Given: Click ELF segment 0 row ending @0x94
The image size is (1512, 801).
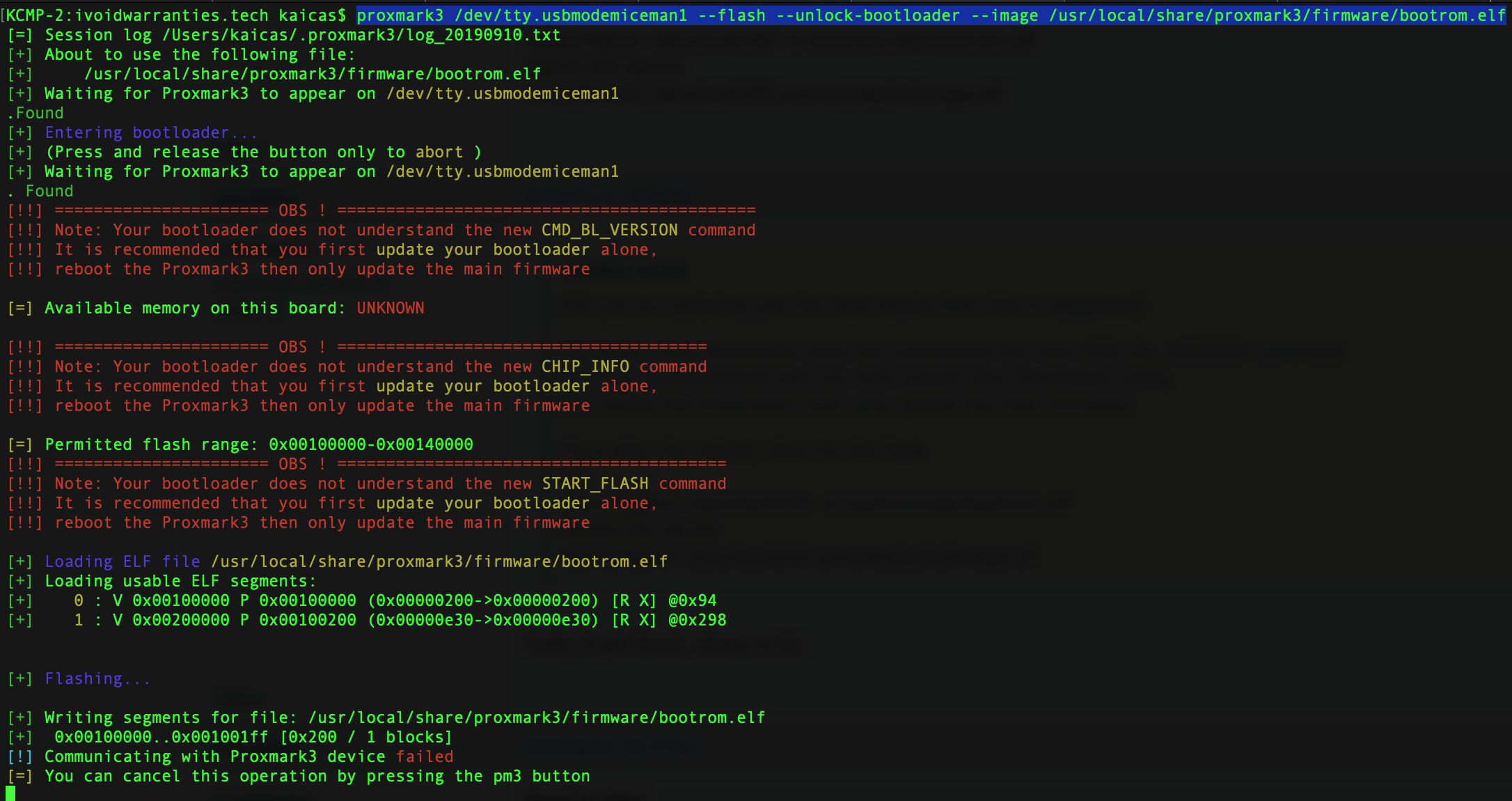Looking at the screenshot, I should (x=362, y=600).
